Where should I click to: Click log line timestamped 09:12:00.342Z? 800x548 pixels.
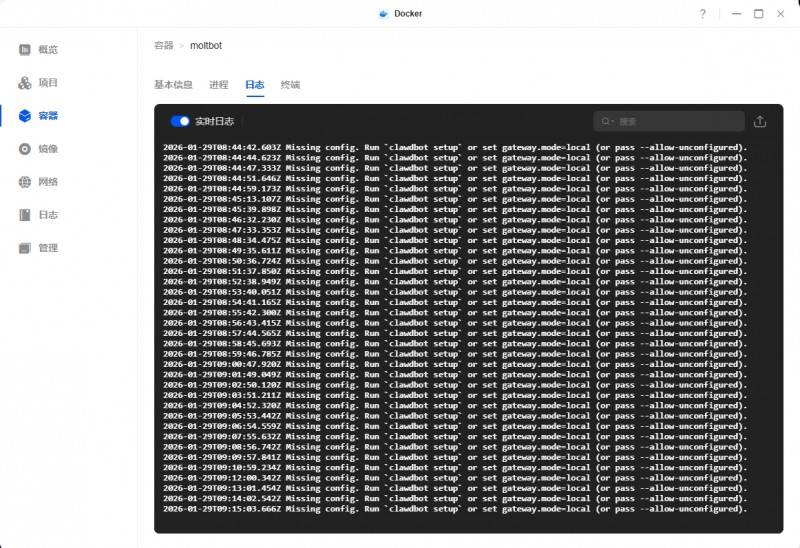tap(455, 478)
